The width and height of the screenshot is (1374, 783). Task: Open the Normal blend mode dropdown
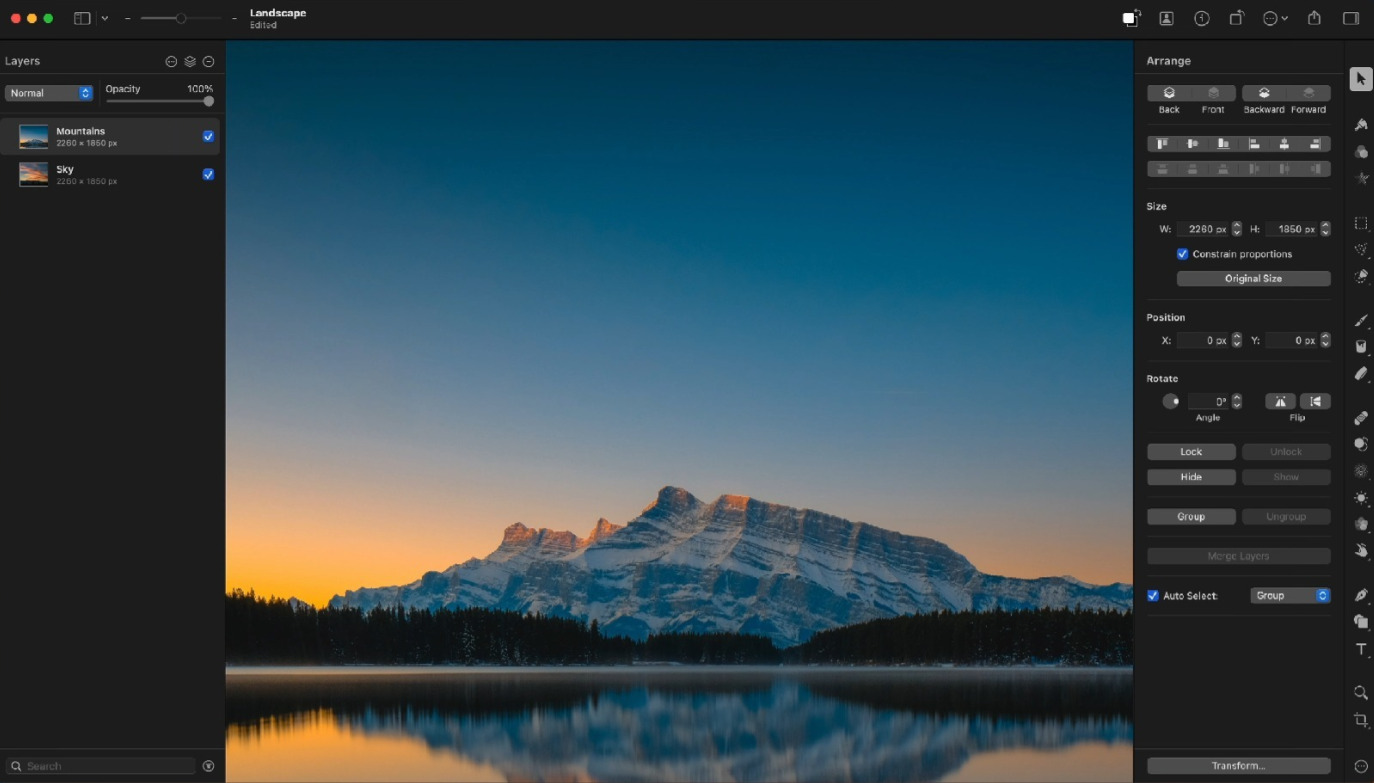click(49, 93)
